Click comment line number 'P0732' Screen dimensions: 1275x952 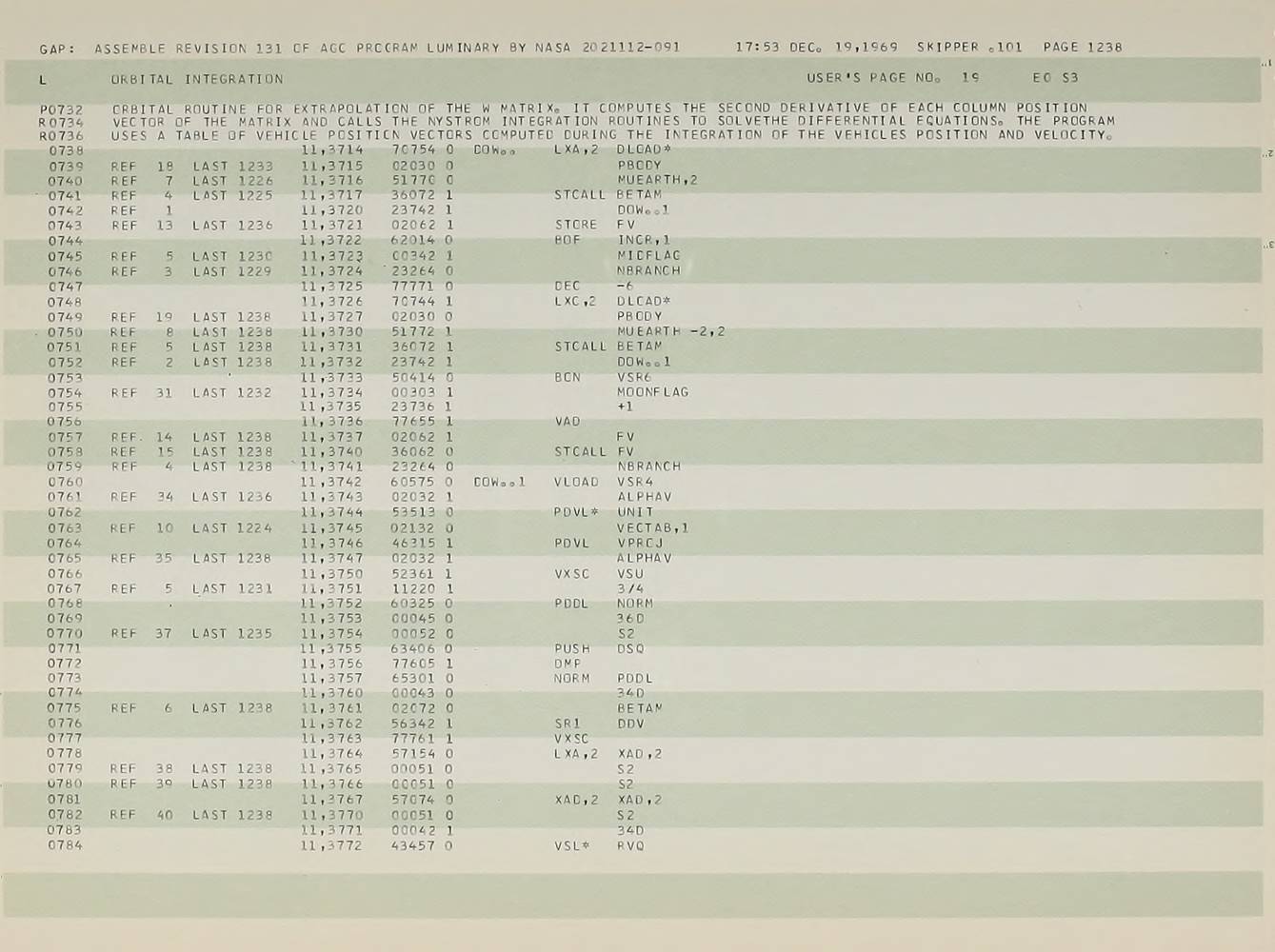click(x=61, y=109)
